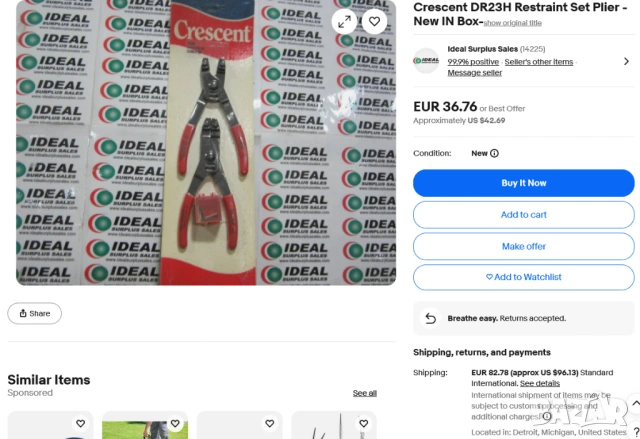Add item to Watchlist
The image size is (640, 439).
tap(524, 277)
